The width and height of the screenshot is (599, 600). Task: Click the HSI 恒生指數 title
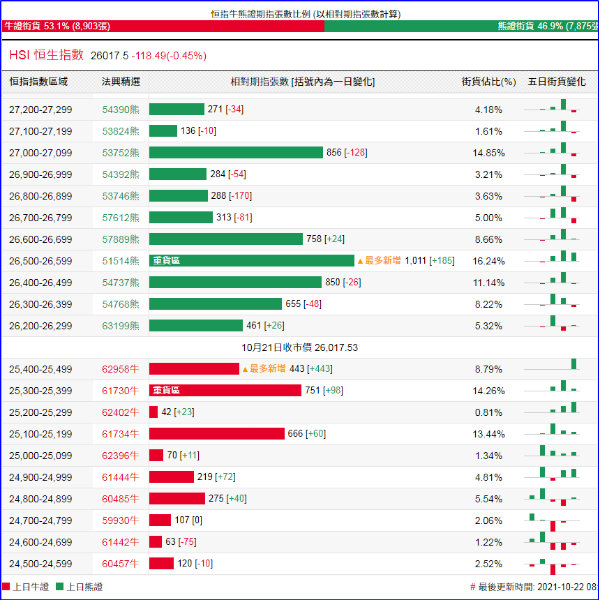tap(46, 55)
